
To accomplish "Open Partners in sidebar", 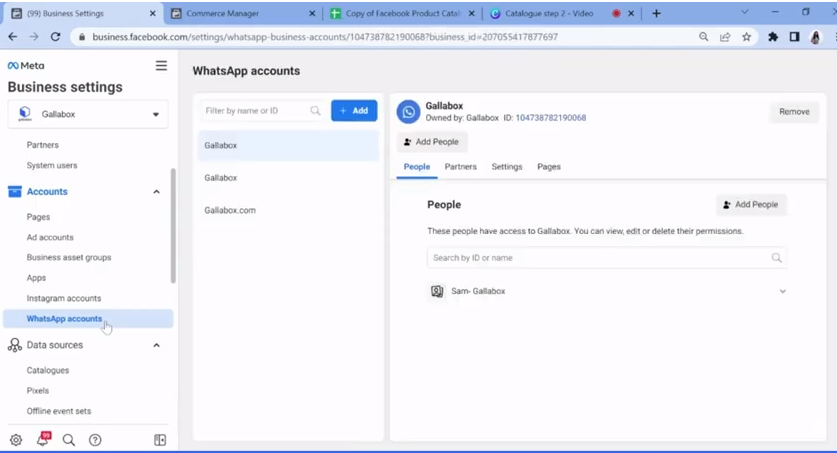I will click(x=43, y=145).
